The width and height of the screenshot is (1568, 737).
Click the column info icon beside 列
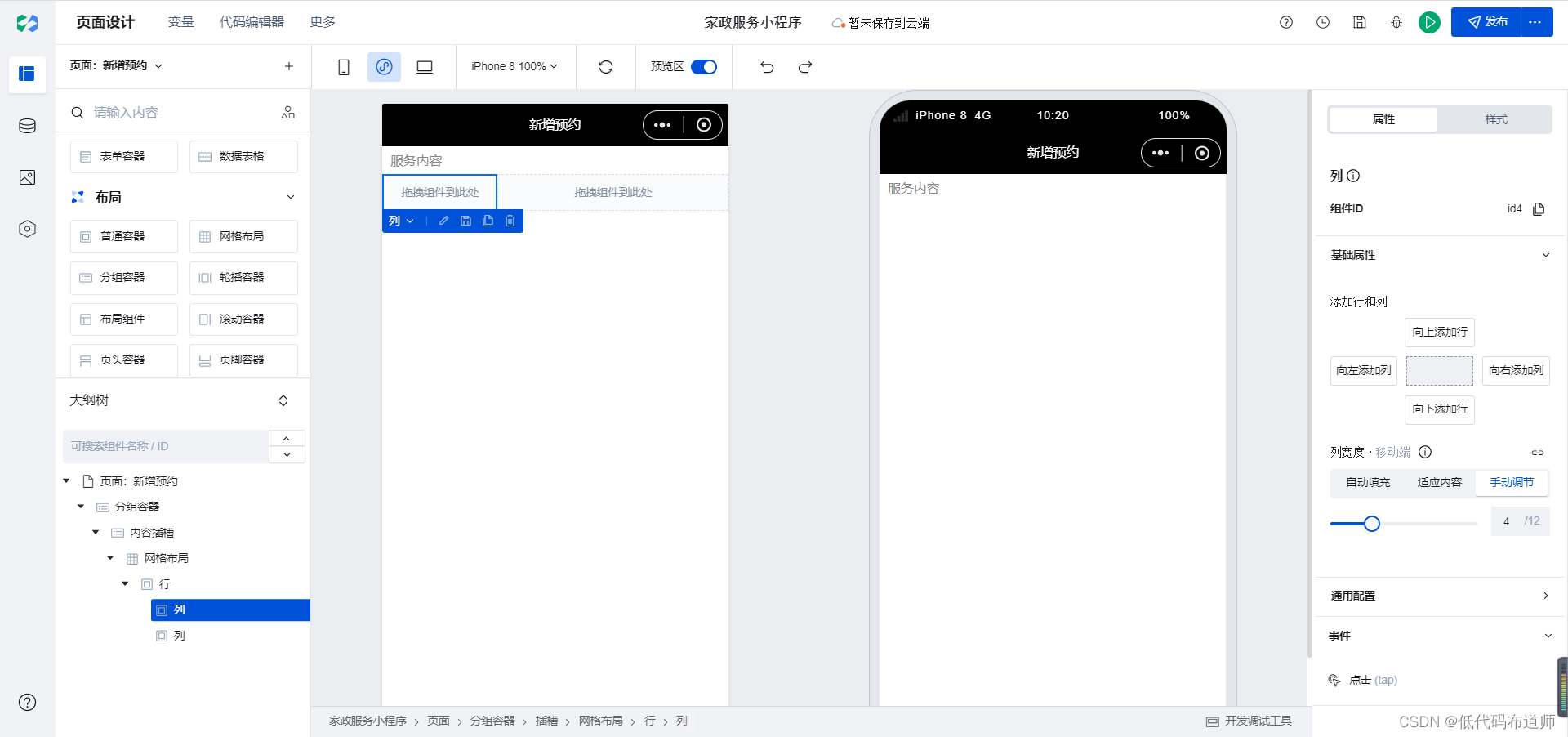1353,176
